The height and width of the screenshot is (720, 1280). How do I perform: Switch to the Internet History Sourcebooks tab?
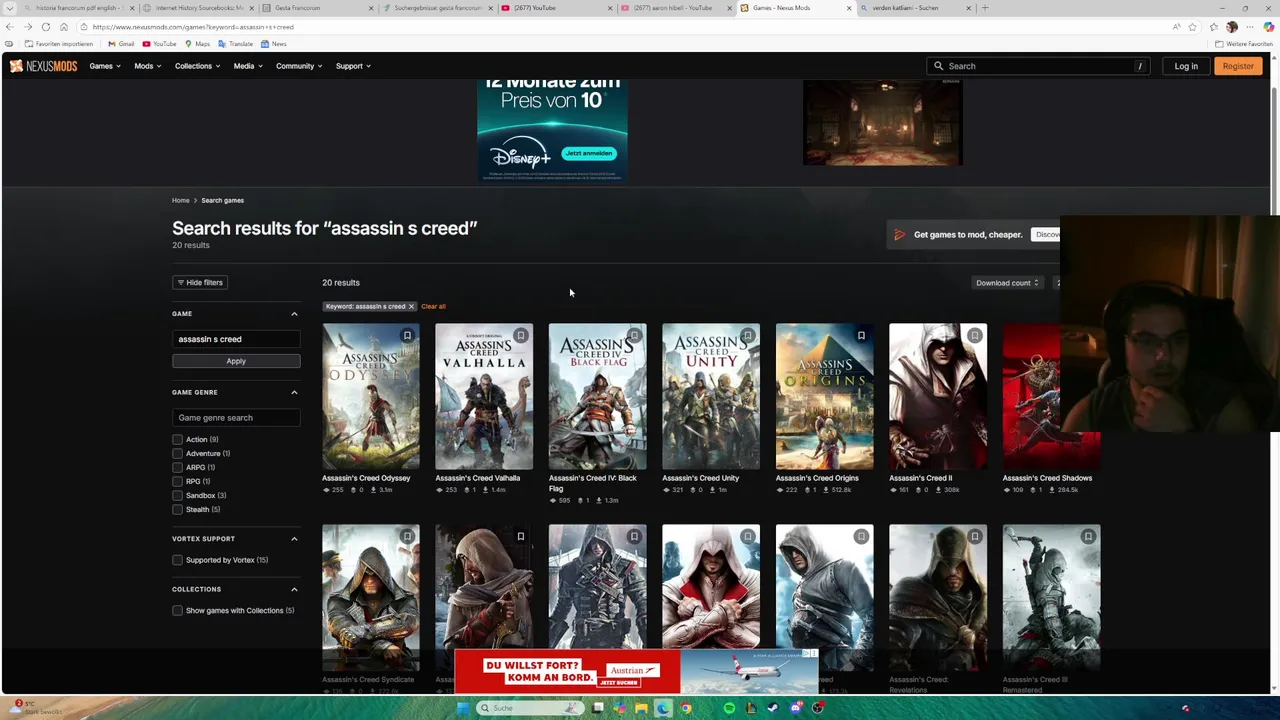click(198, 8)
